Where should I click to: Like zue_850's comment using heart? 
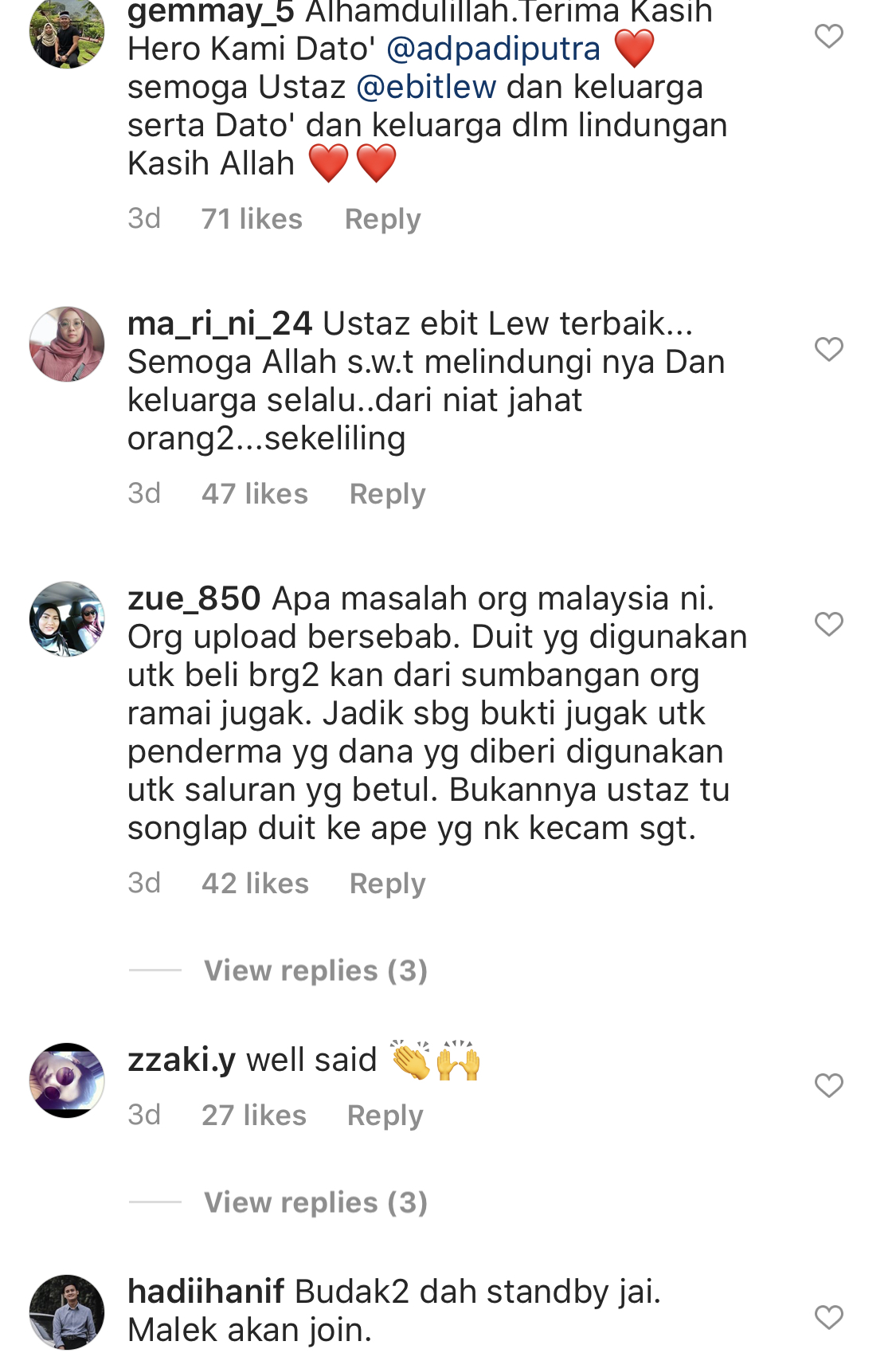[x=829, y=624]
